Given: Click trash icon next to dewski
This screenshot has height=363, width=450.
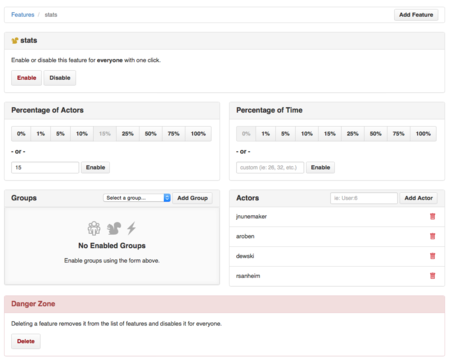Looking at the screenshot, I should (432, 256).
